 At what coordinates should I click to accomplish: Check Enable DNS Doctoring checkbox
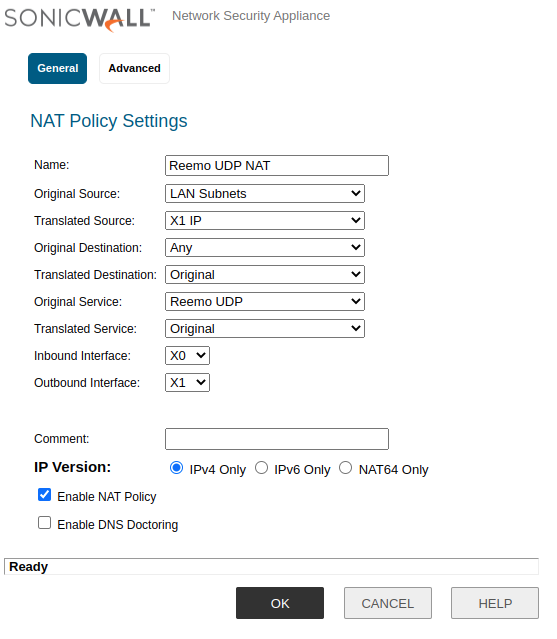[44, 523]
